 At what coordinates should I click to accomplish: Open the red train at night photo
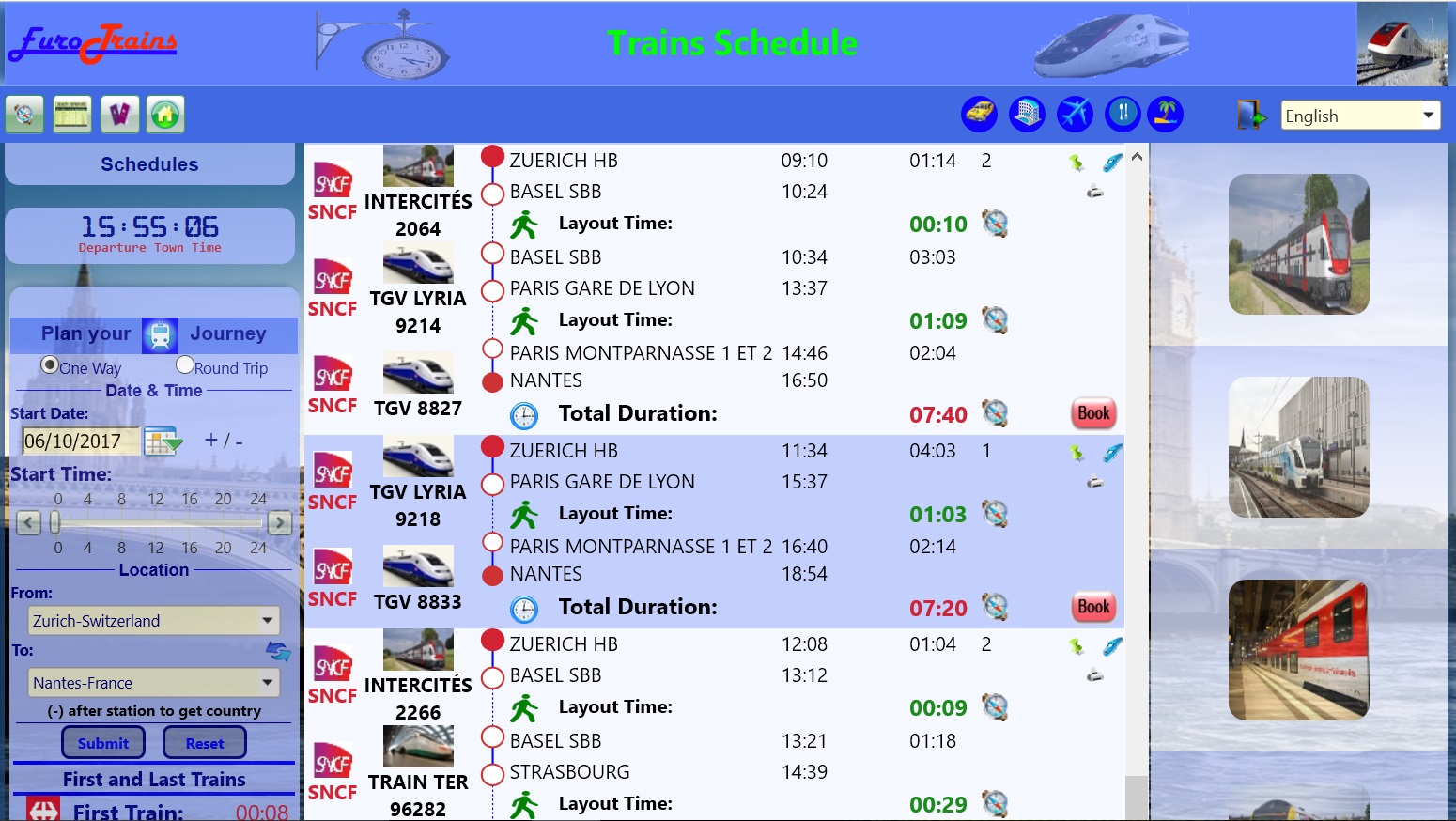click(x=1298, y=650)
